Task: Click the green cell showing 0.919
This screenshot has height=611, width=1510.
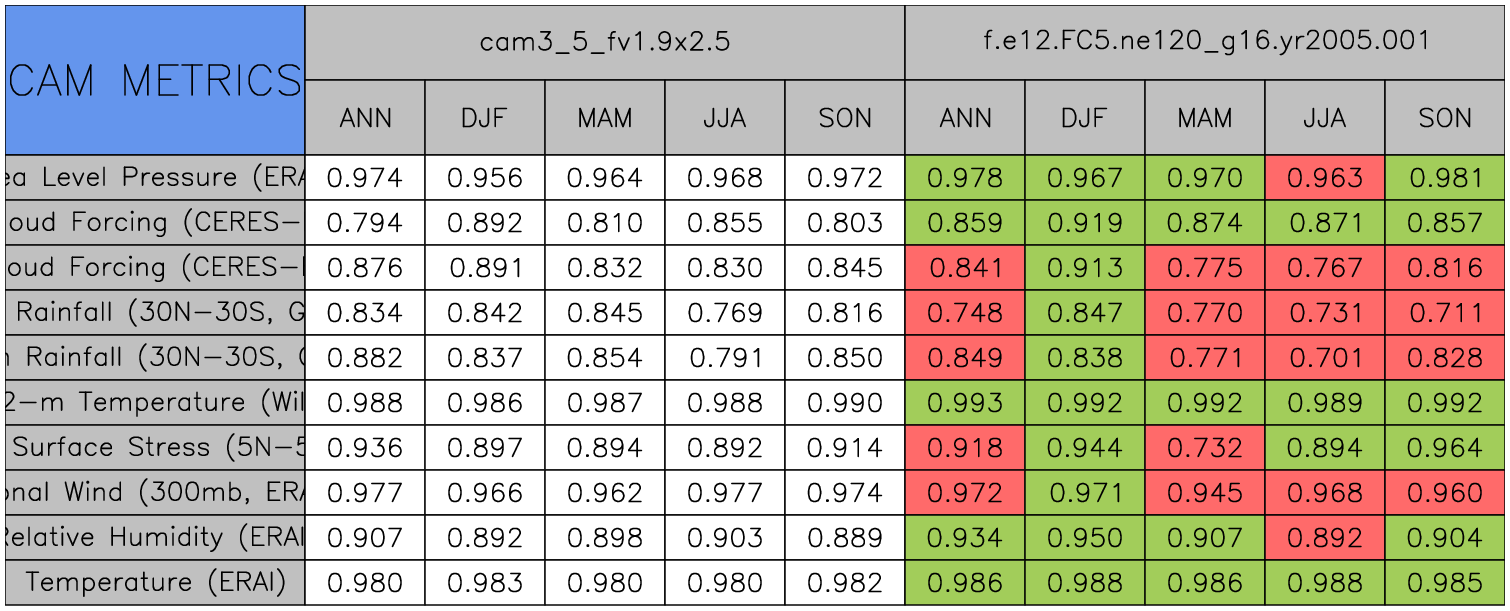Action: click(1085, 223)
